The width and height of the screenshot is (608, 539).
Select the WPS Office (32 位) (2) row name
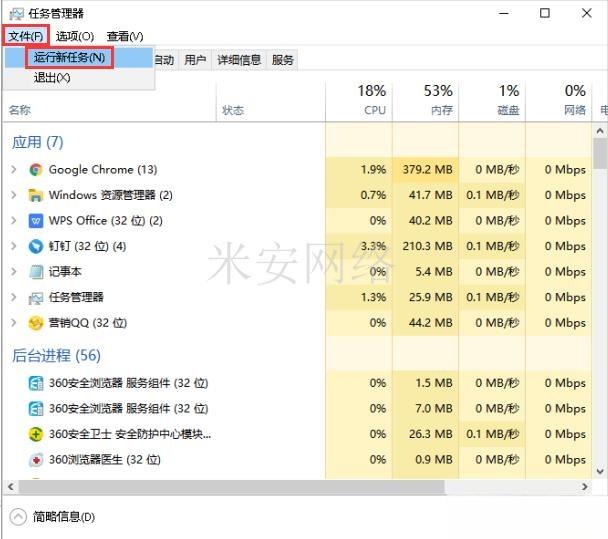tap(105, 221)
